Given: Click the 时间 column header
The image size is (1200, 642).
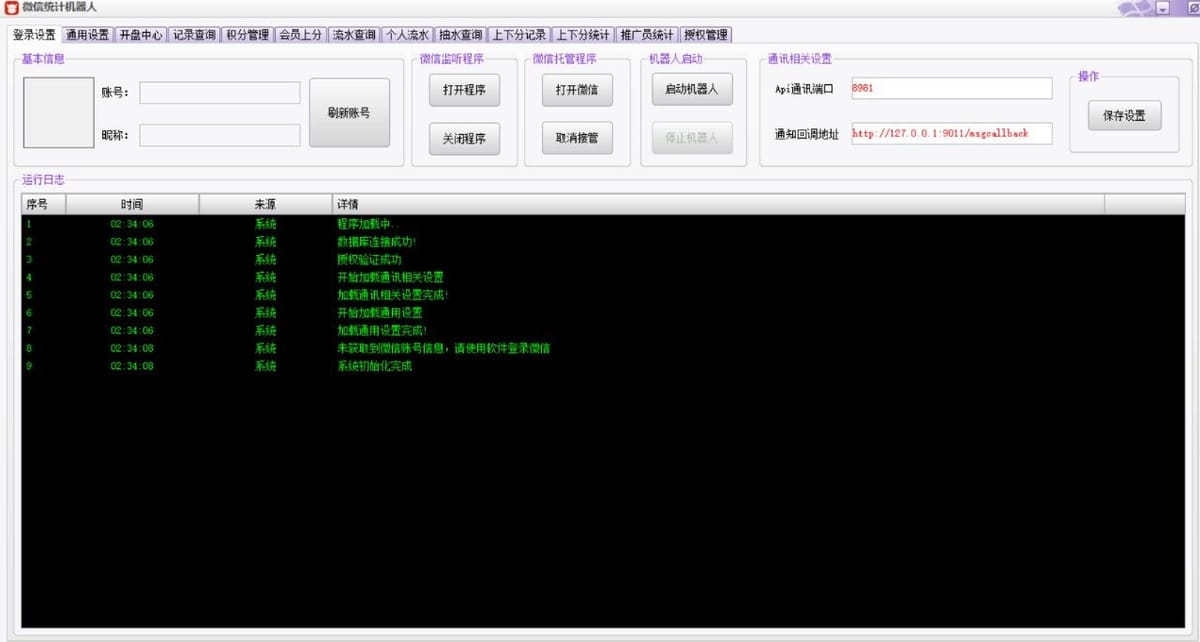Looking at the screenshot, I should (133, 204).
